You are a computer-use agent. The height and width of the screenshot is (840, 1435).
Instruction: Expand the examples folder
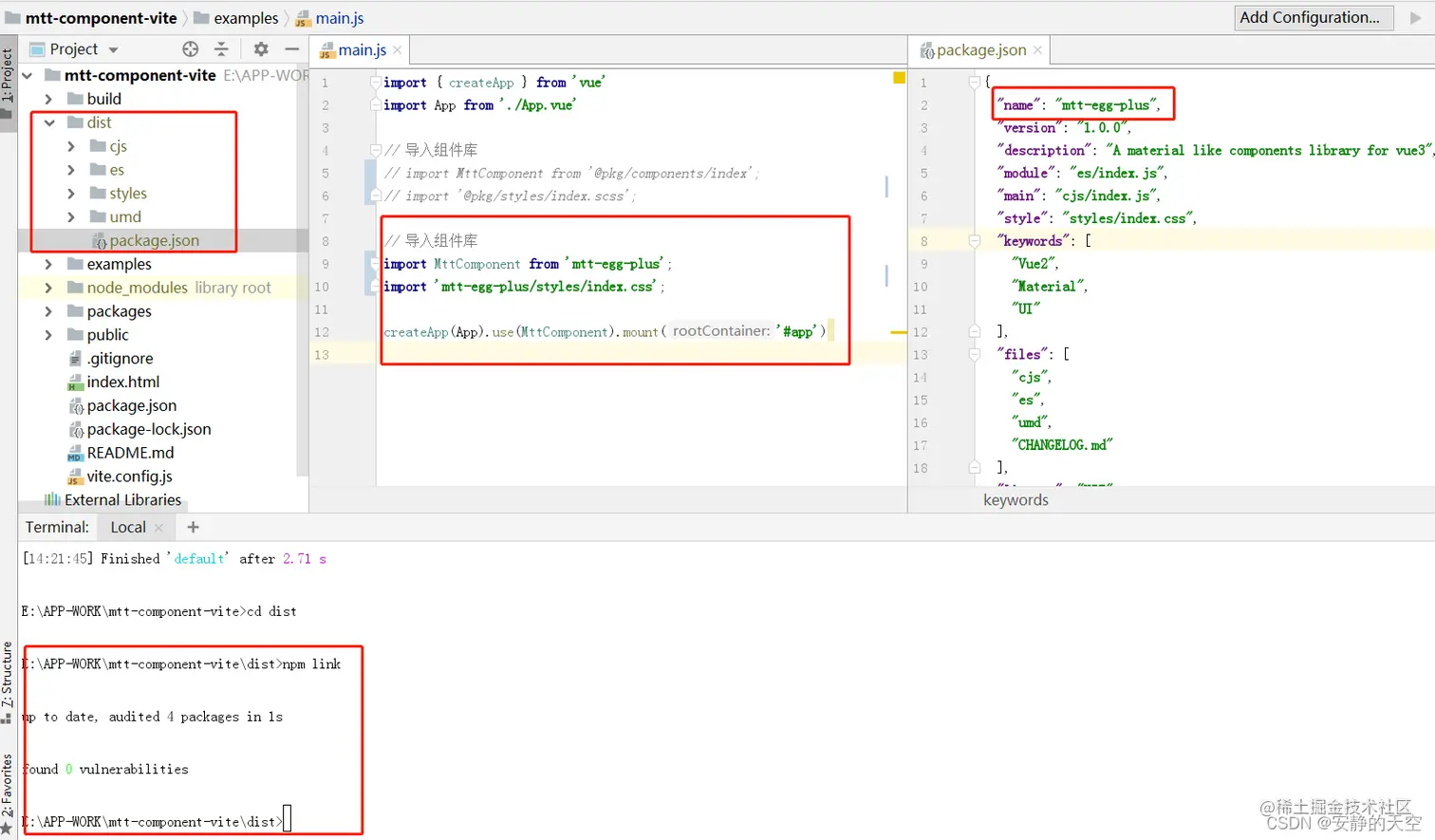(x=49, y=264)
